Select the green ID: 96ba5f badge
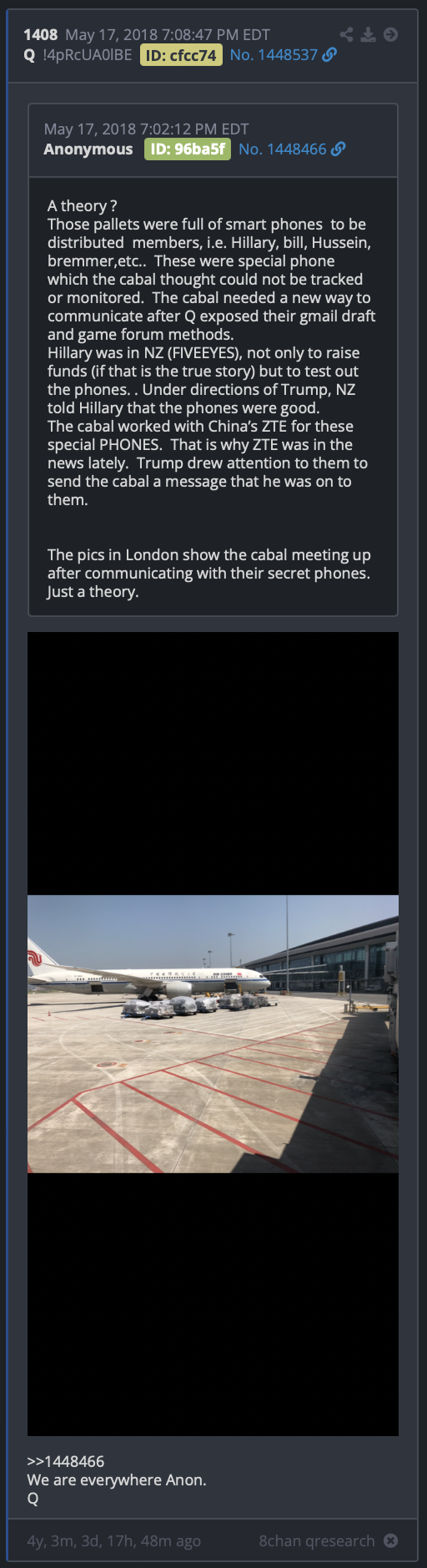This screenshot has height=1568, width=427. (188, 149)
